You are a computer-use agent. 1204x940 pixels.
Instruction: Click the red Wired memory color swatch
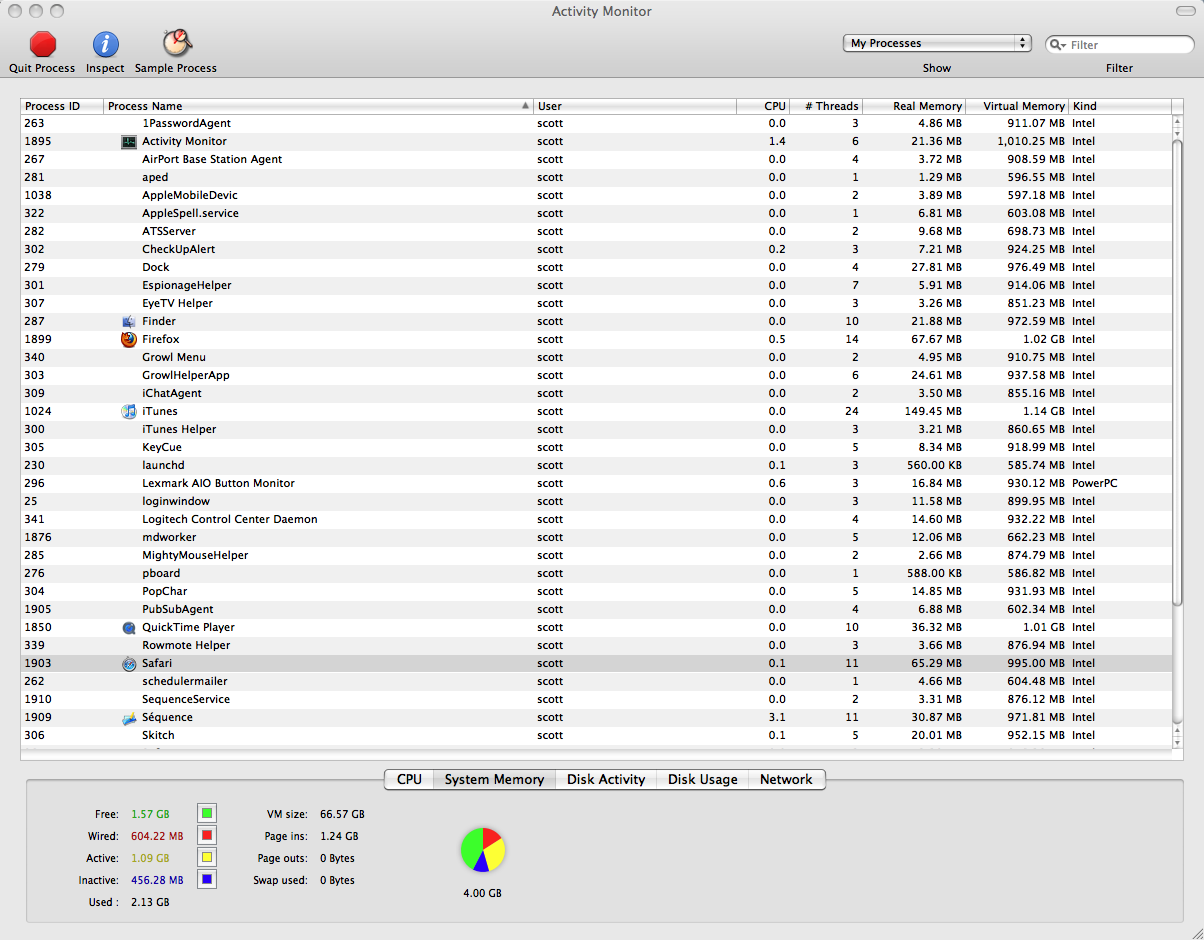tap(207, 835)
